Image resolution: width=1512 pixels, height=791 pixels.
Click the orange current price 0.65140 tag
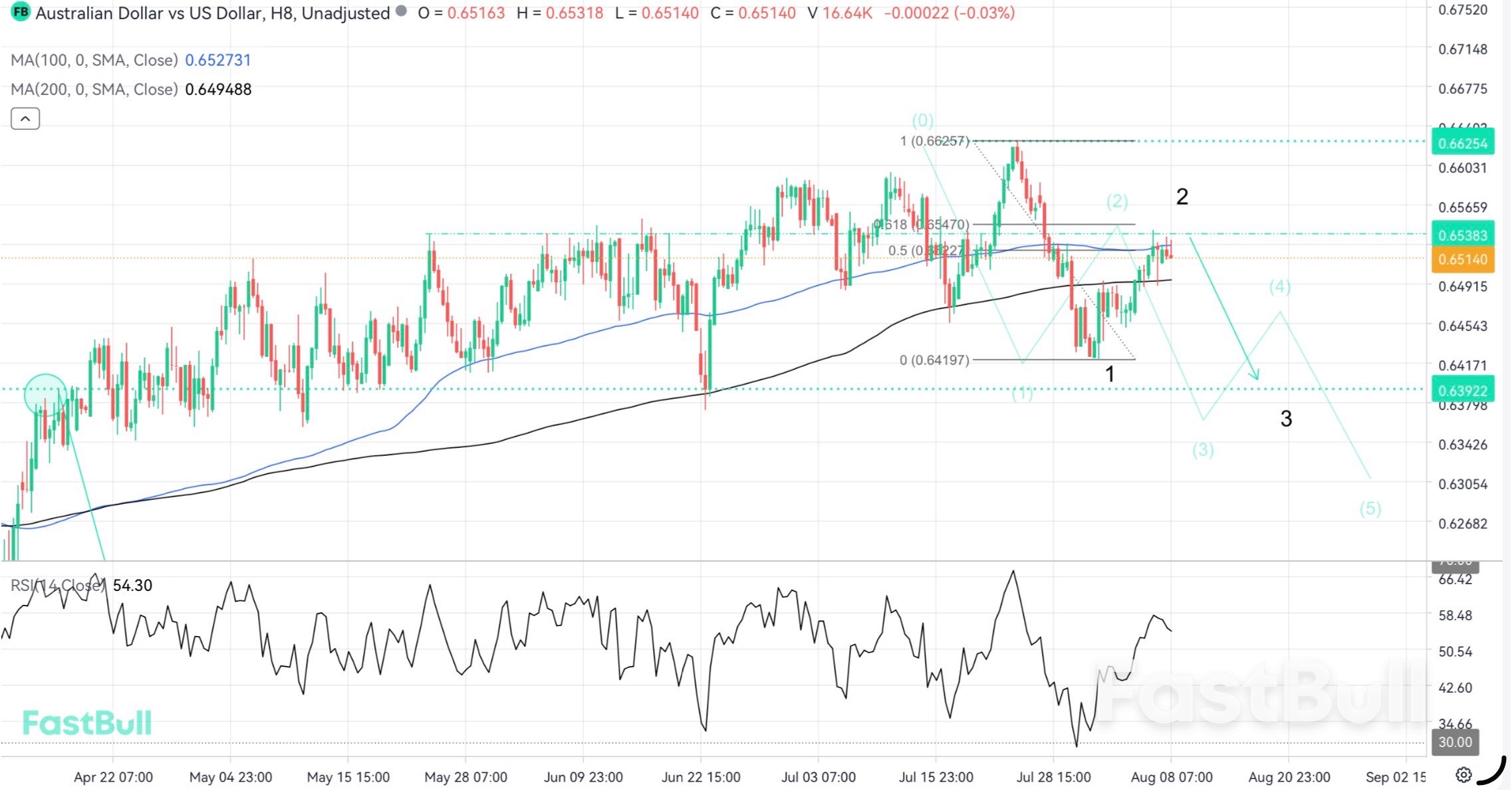tap(1462, 259)
